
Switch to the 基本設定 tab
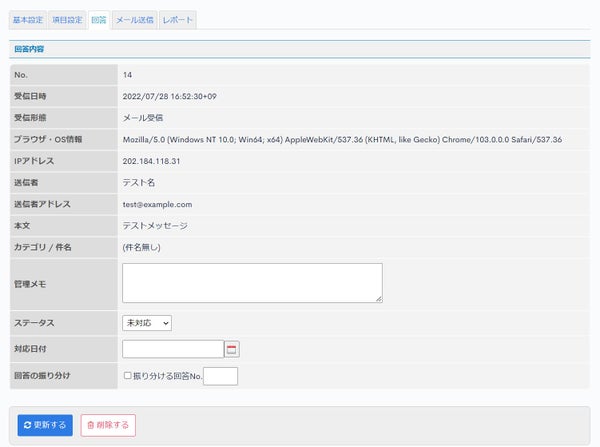point(28,20)
